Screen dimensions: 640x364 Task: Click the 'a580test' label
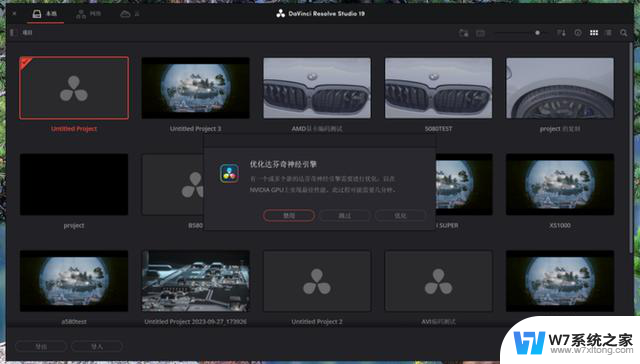74,322
